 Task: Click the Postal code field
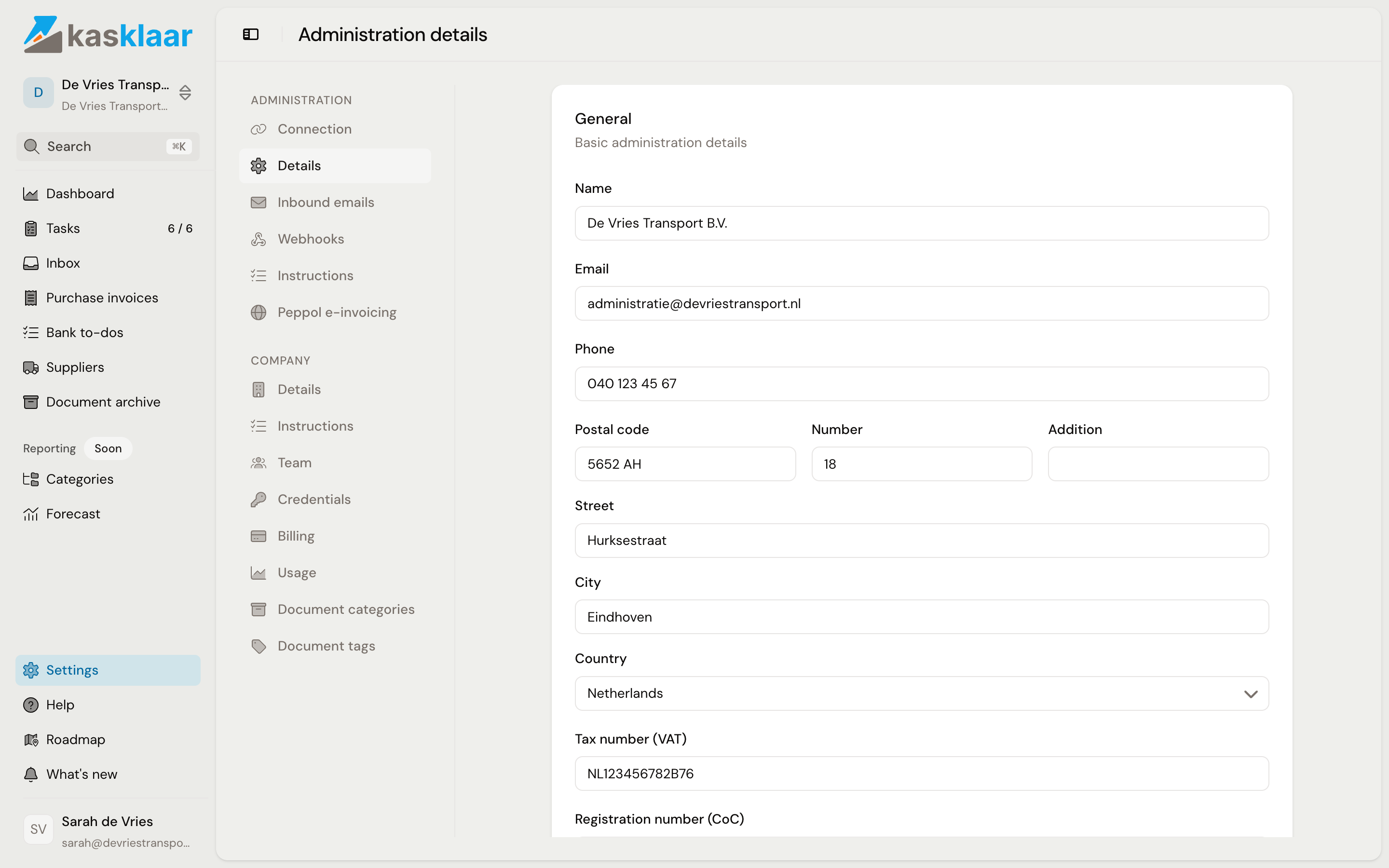685,464
